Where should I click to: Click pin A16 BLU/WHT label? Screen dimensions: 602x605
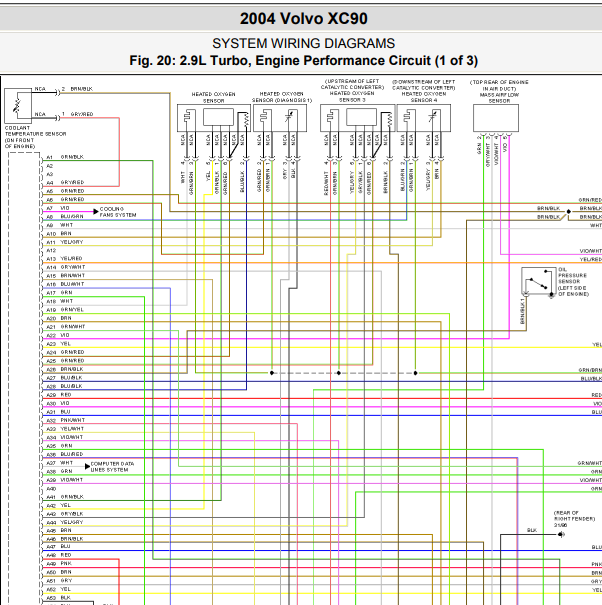click(x=65, y=284)
